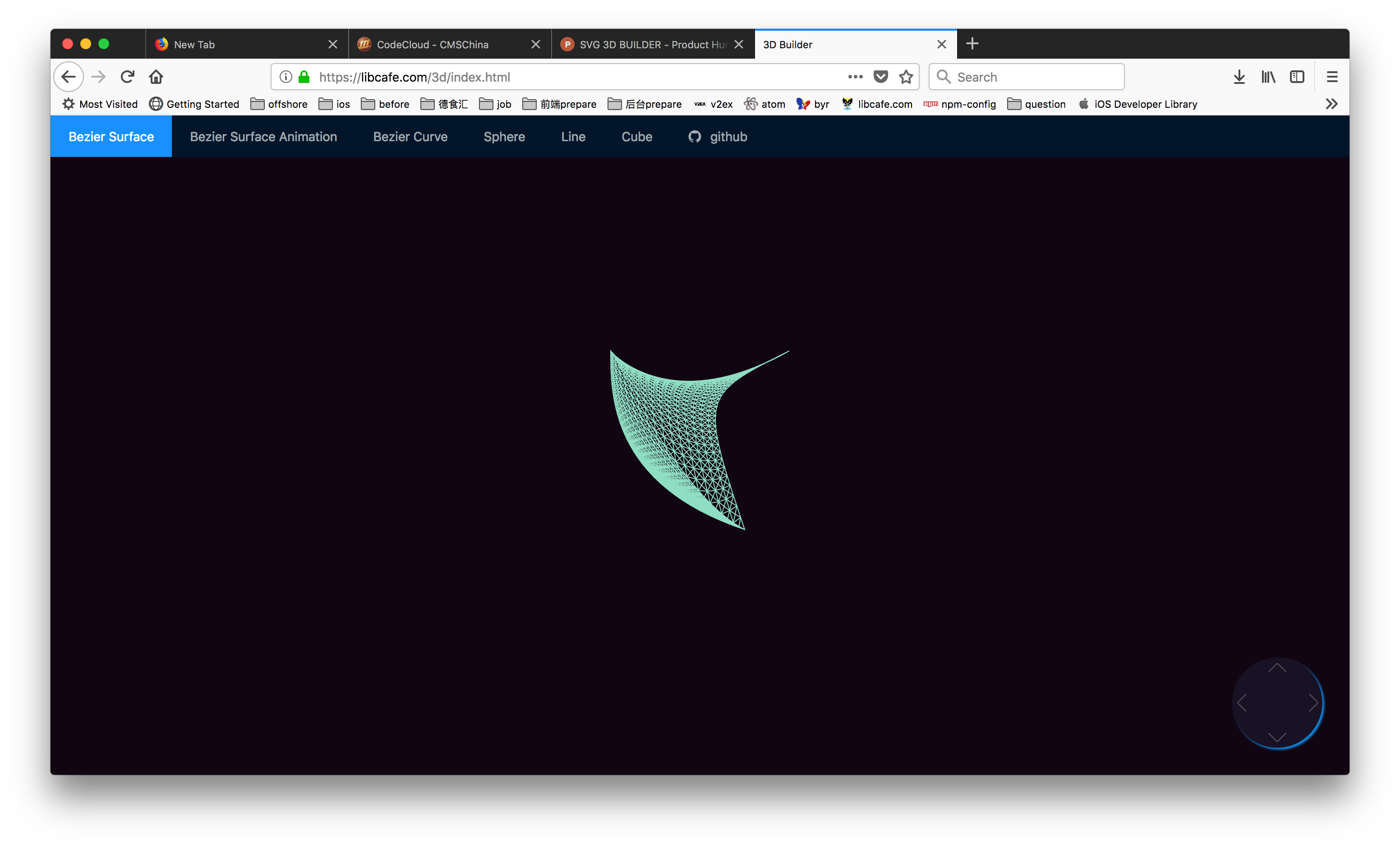The image size is (1400, 847).
Task: Open the Firefox hamburger menu
Action: (x=1332, y=77)
